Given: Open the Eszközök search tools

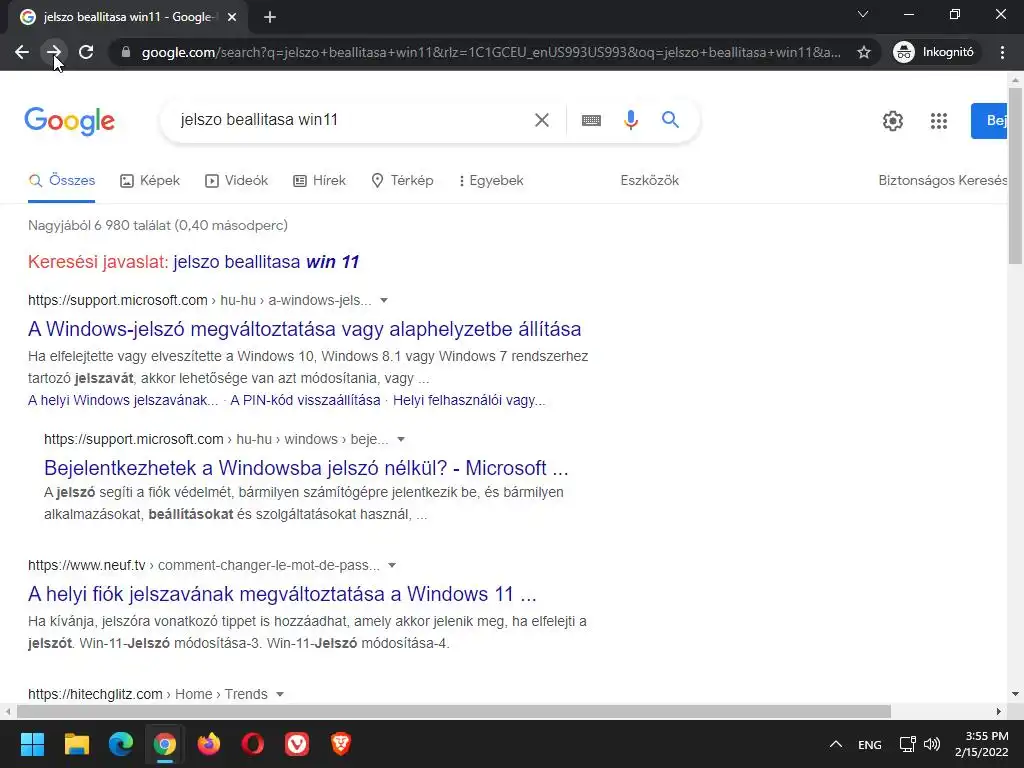Looking at the screenshot, I should [649, 181].
